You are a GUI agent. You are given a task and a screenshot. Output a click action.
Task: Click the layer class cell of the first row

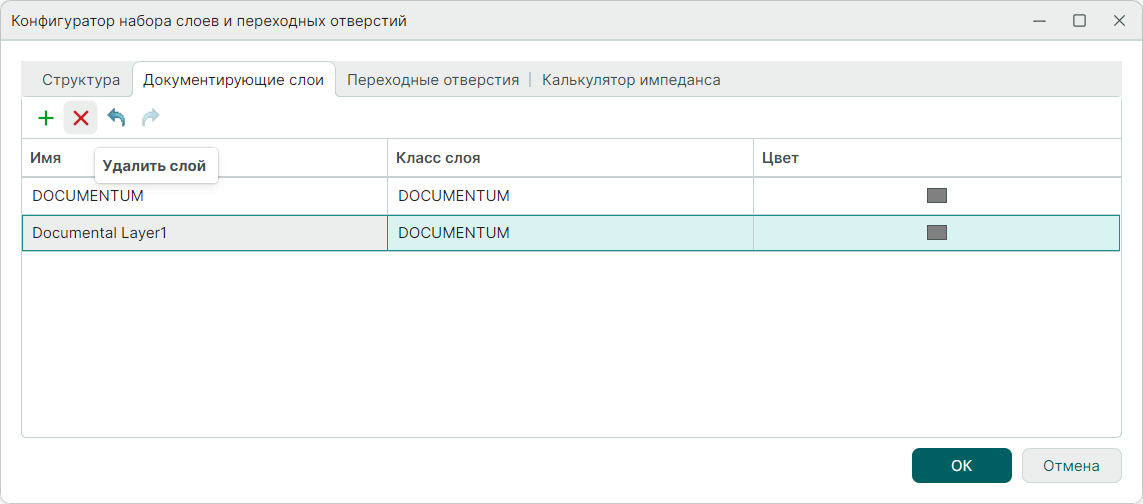click(x=454, y=196)
